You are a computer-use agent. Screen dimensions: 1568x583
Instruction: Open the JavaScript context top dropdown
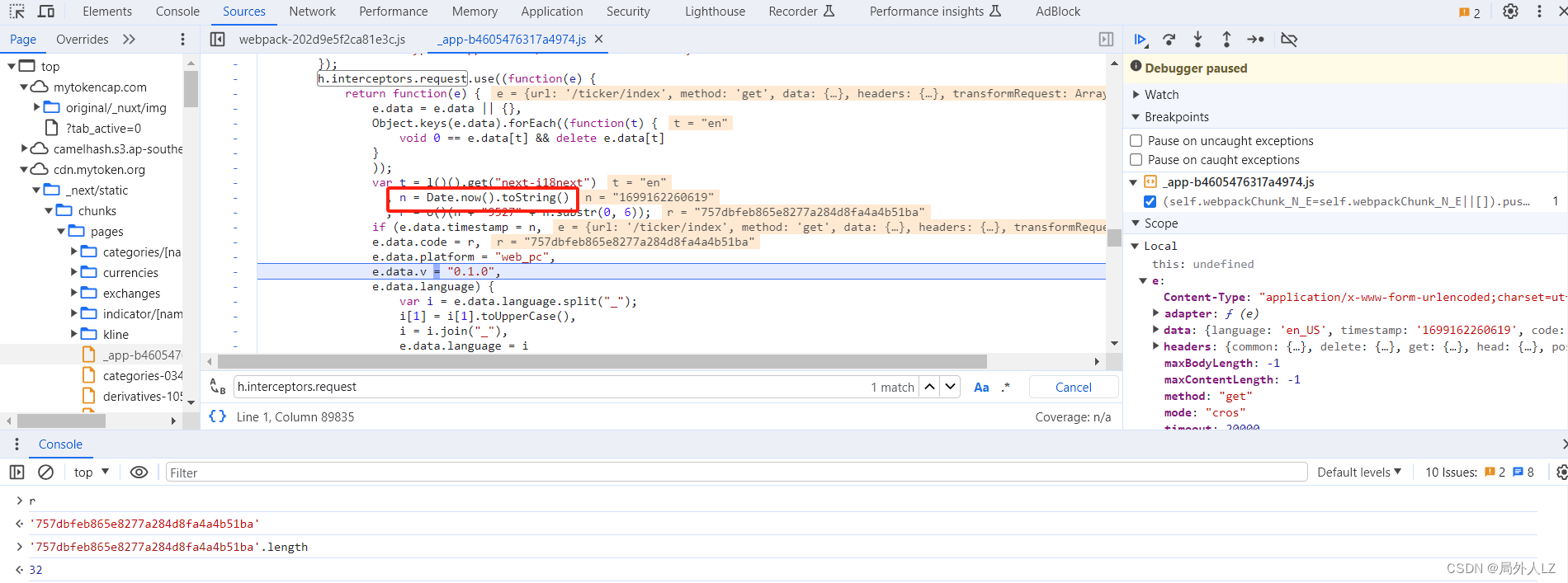pos(92,473)
